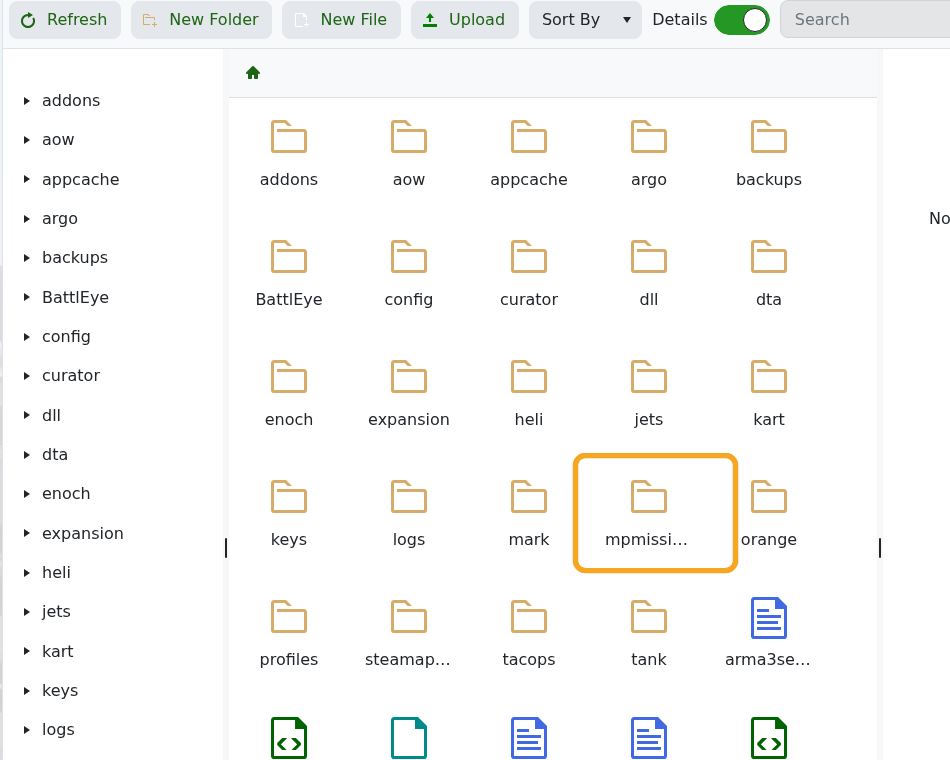Open the heli folder icon in grid
The height and width of the screenshot is (760, 950).
point(529,376)
